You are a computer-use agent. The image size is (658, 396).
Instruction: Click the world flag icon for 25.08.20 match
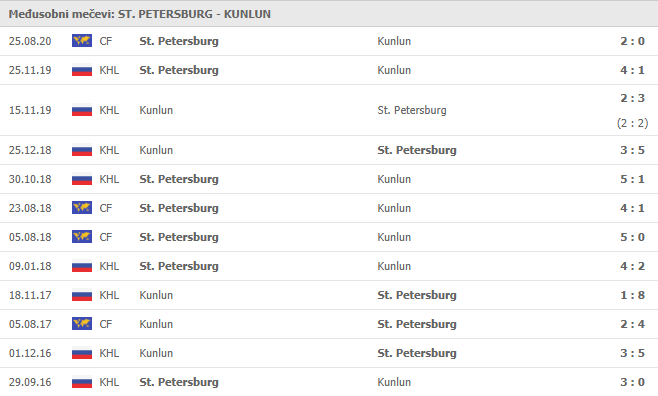pyautogui.click(x=82, y=41)
